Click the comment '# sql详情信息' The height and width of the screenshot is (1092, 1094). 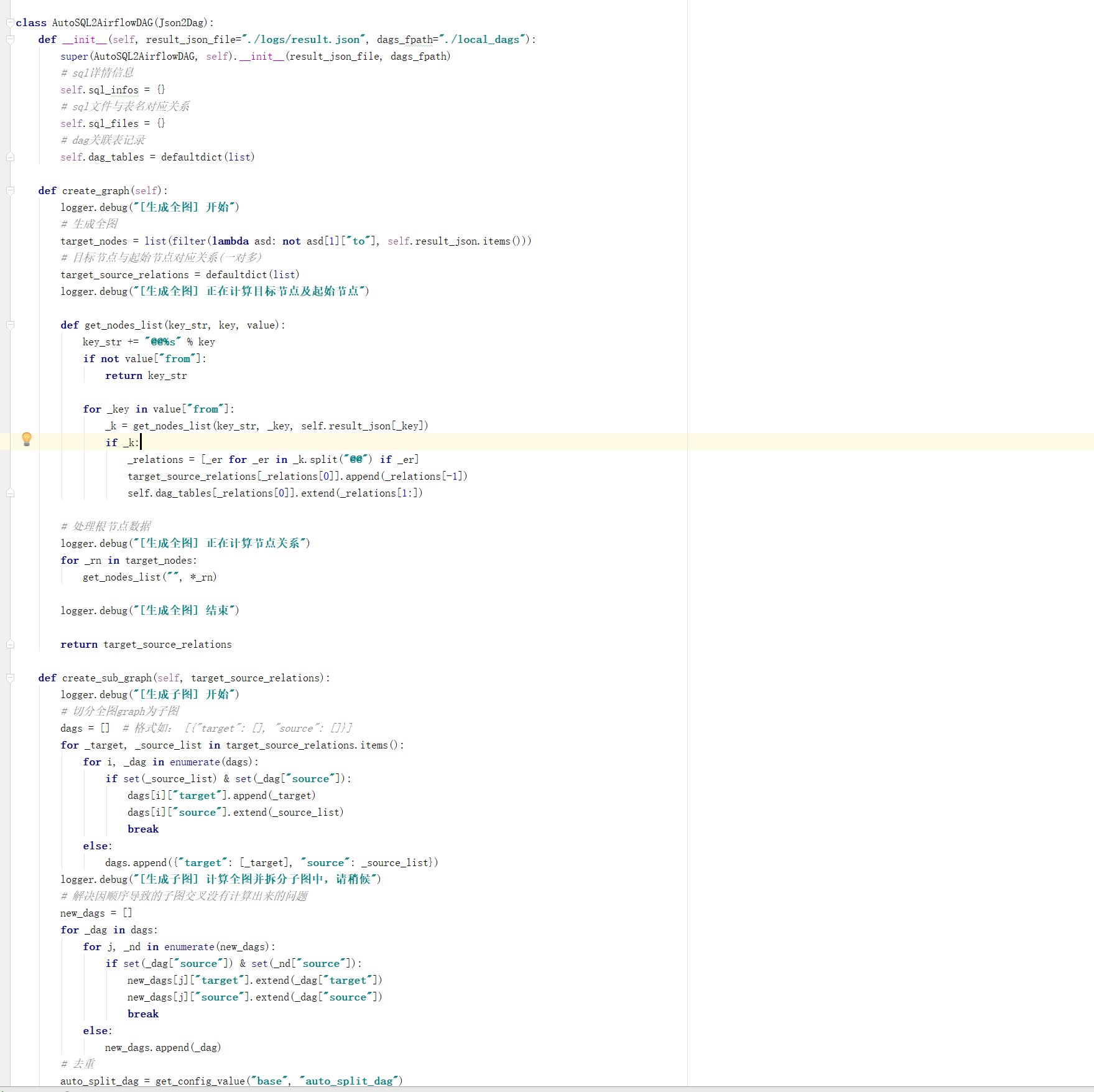[x=97, y=73]
